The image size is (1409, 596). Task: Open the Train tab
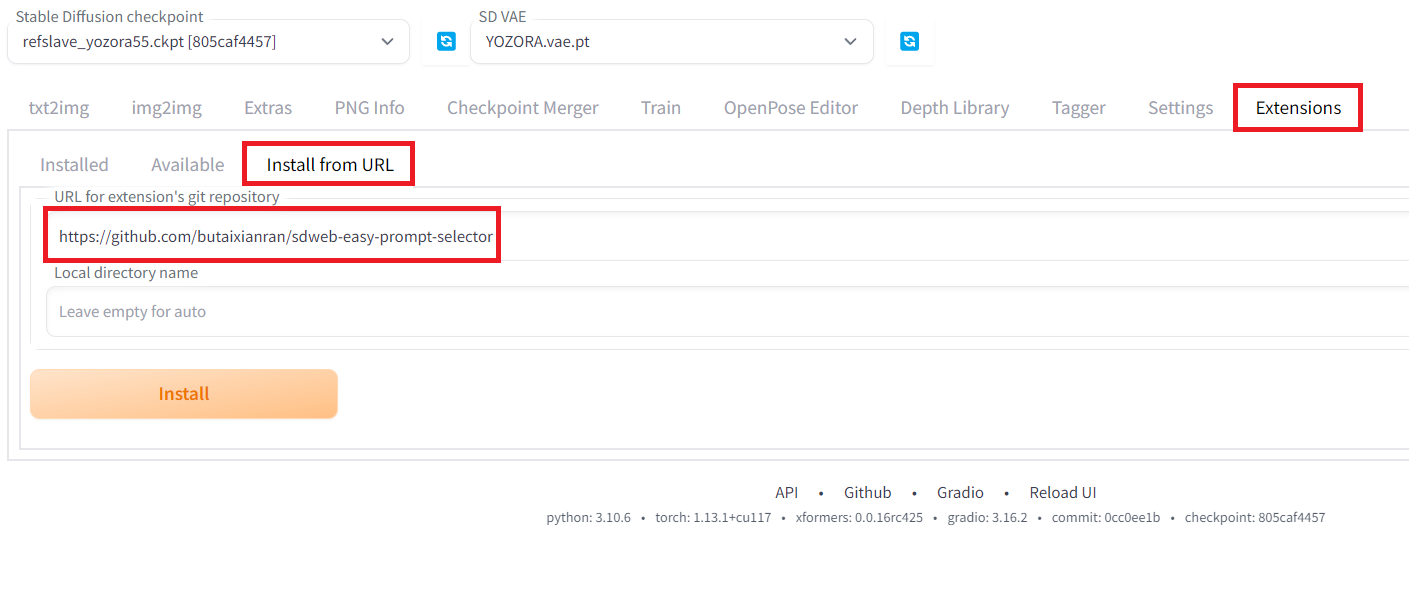[x=661, y=108]
